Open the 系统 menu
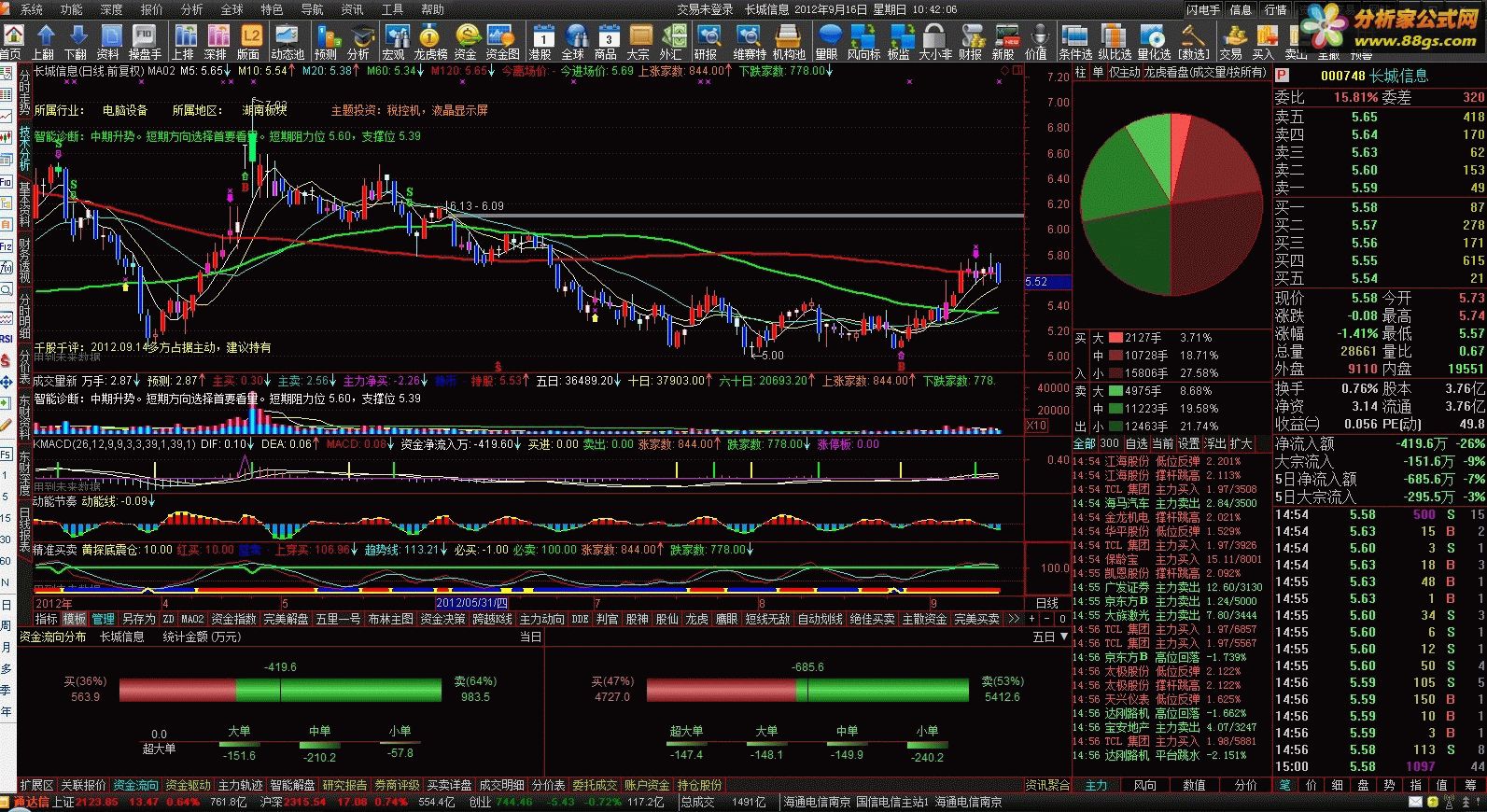Viewport: 1487px width, 812px height. (x=31, y=9)
